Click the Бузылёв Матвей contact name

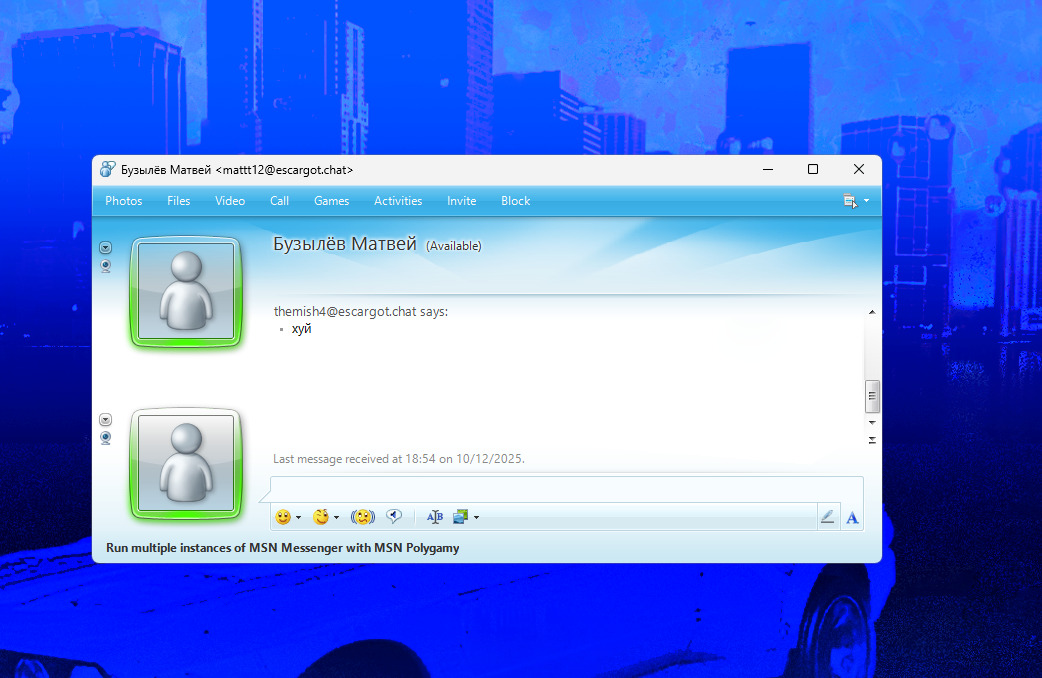345,244
